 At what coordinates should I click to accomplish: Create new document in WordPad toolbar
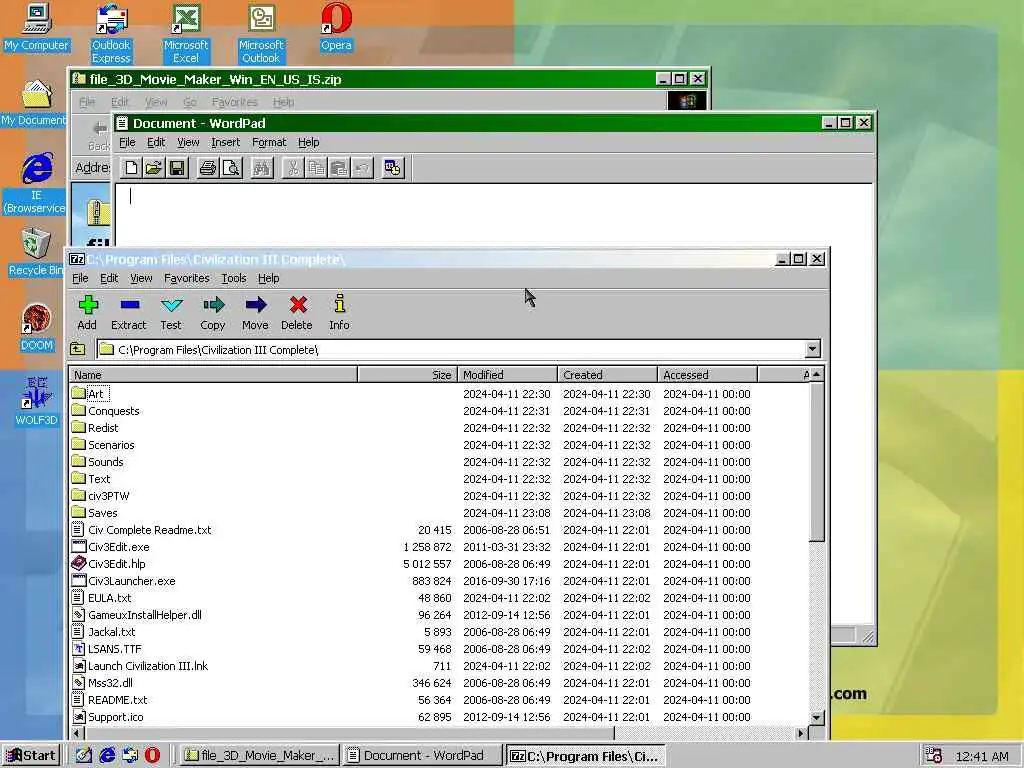click(131, 168)
